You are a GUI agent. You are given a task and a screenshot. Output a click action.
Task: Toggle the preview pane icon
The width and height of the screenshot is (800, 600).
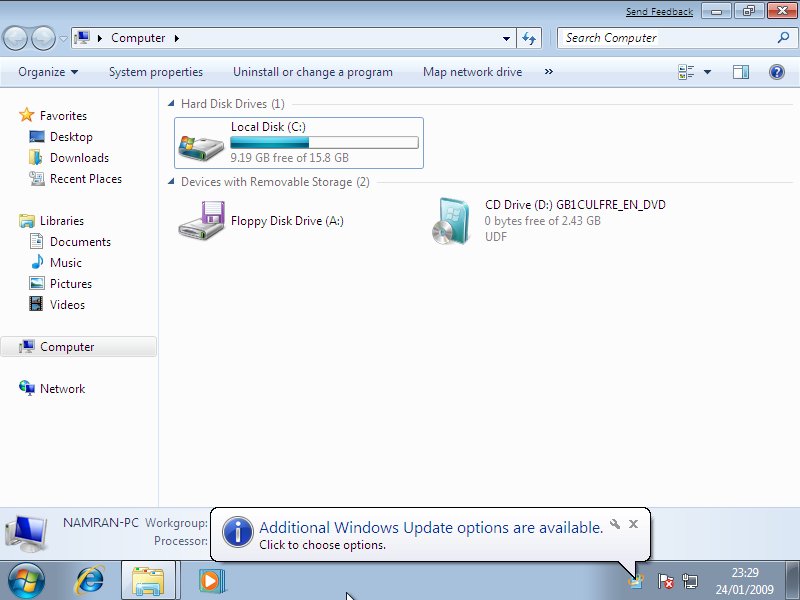[x=741, y=72]
